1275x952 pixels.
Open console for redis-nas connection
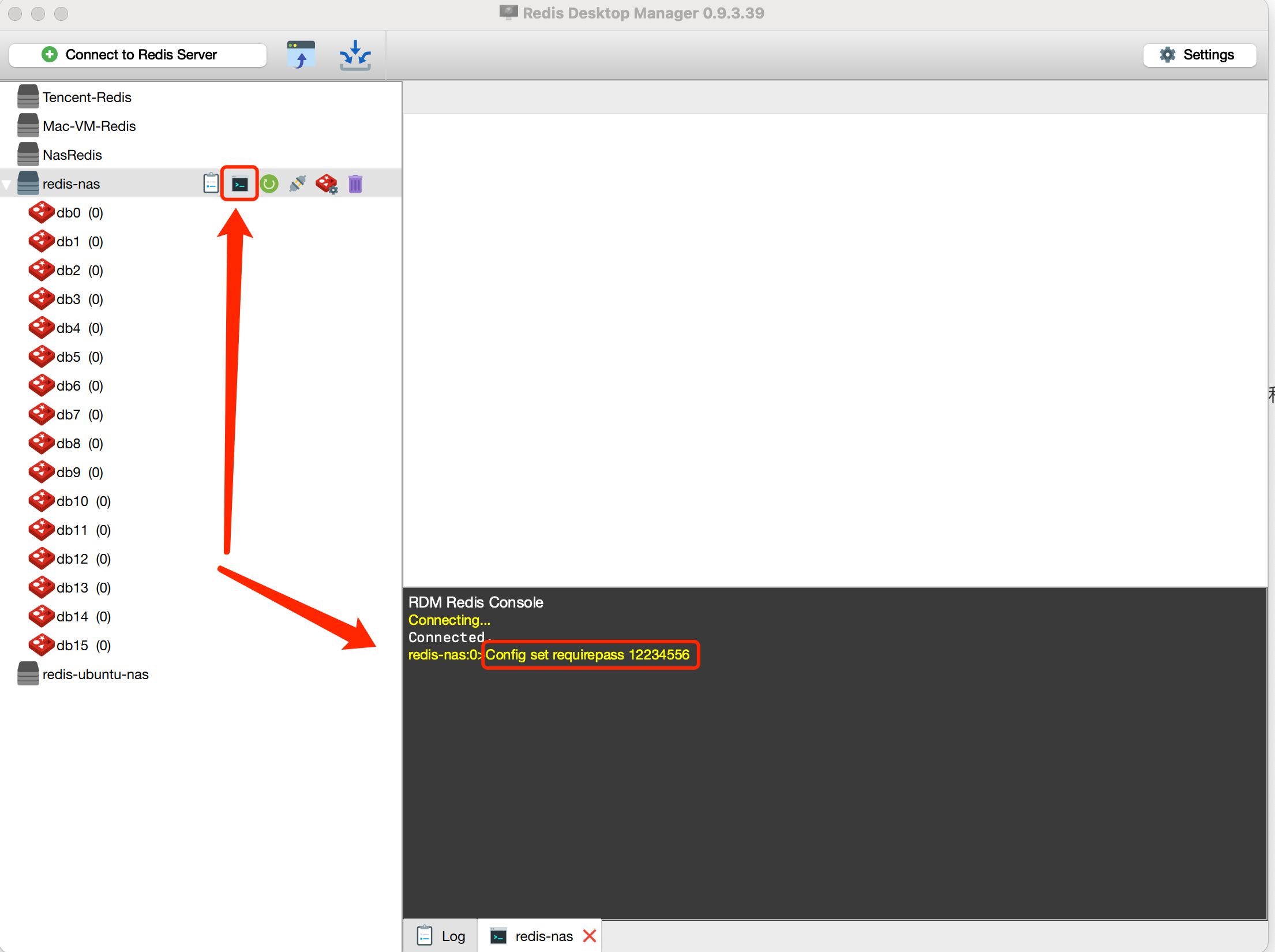click(x=239, y=184)
